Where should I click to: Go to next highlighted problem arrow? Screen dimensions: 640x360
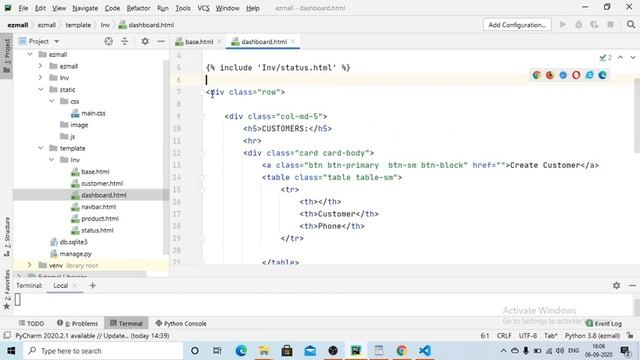coord(633,58)
